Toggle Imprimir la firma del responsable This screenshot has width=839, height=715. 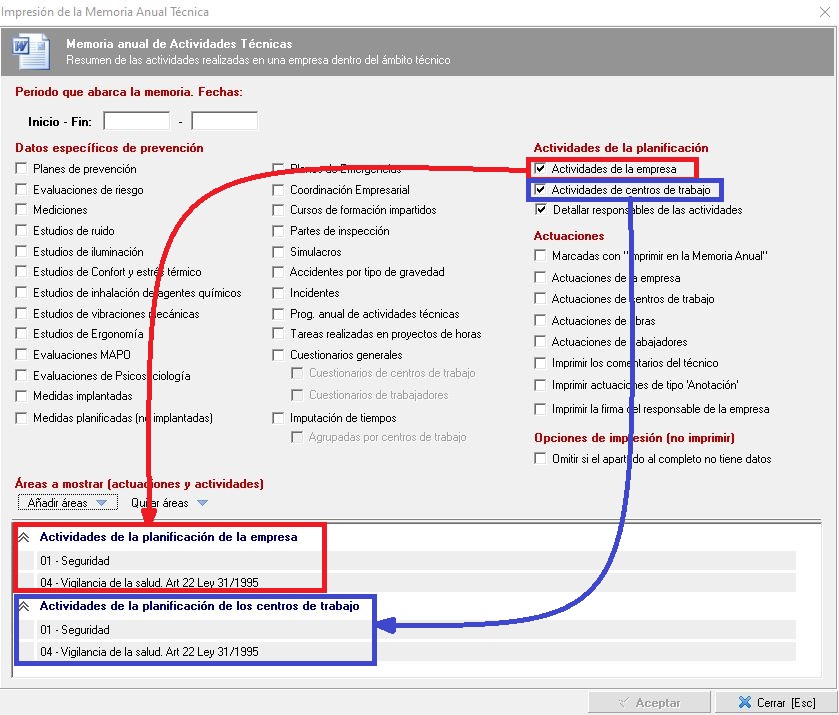(x=540, y=409)
